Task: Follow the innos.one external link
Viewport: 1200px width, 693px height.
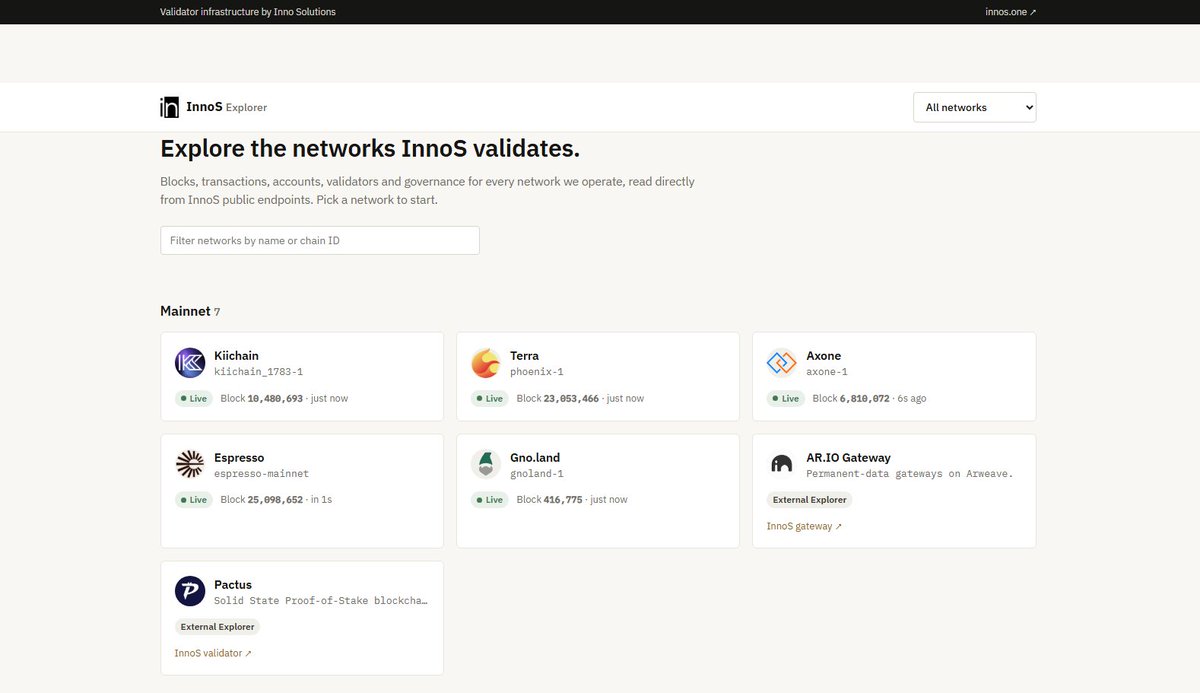Action: coord(1010,12)
